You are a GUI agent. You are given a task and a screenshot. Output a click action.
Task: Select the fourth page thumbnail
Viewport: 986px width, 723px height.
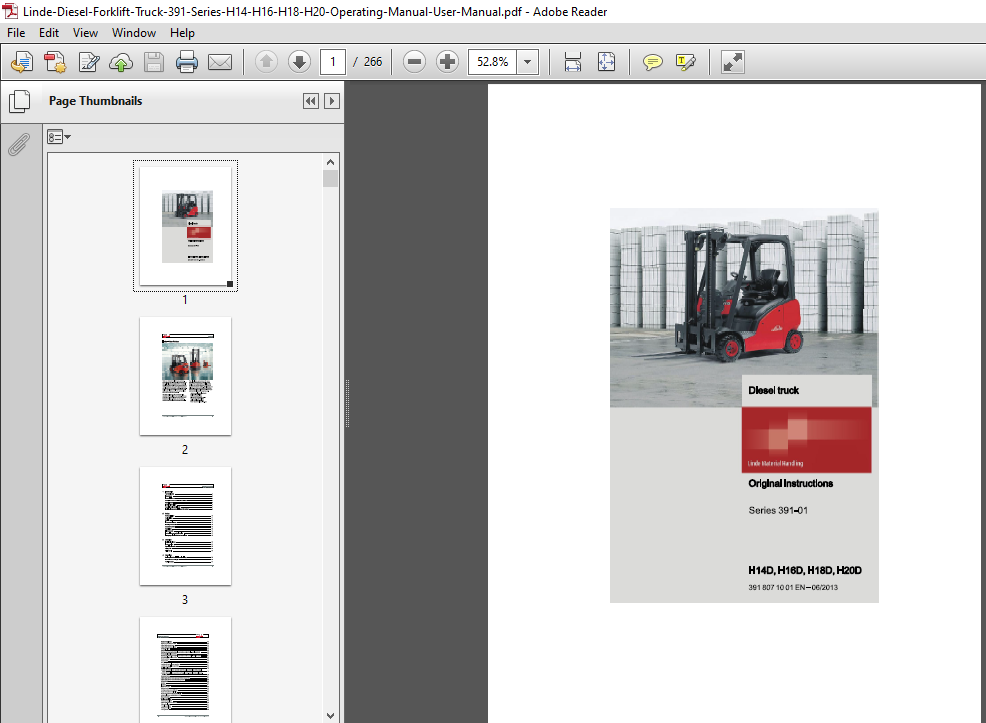click(186, 670)
